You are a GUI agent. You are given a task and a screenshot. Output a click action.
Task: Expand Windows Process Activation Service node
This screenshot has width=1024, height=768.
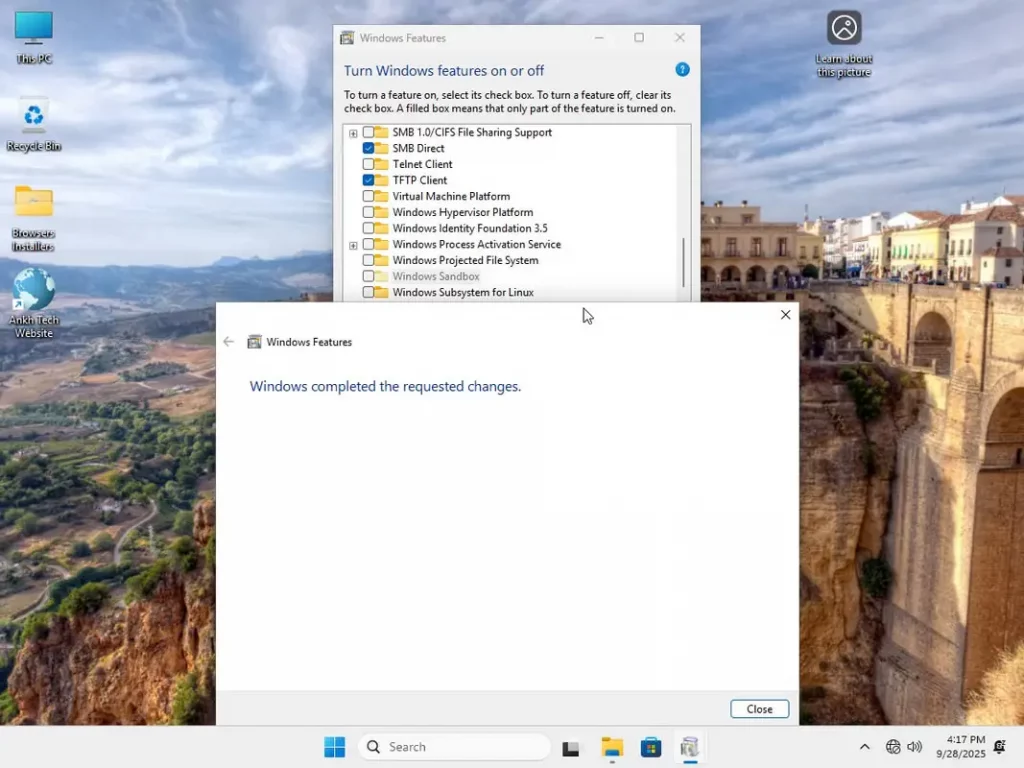pos(353,245)
